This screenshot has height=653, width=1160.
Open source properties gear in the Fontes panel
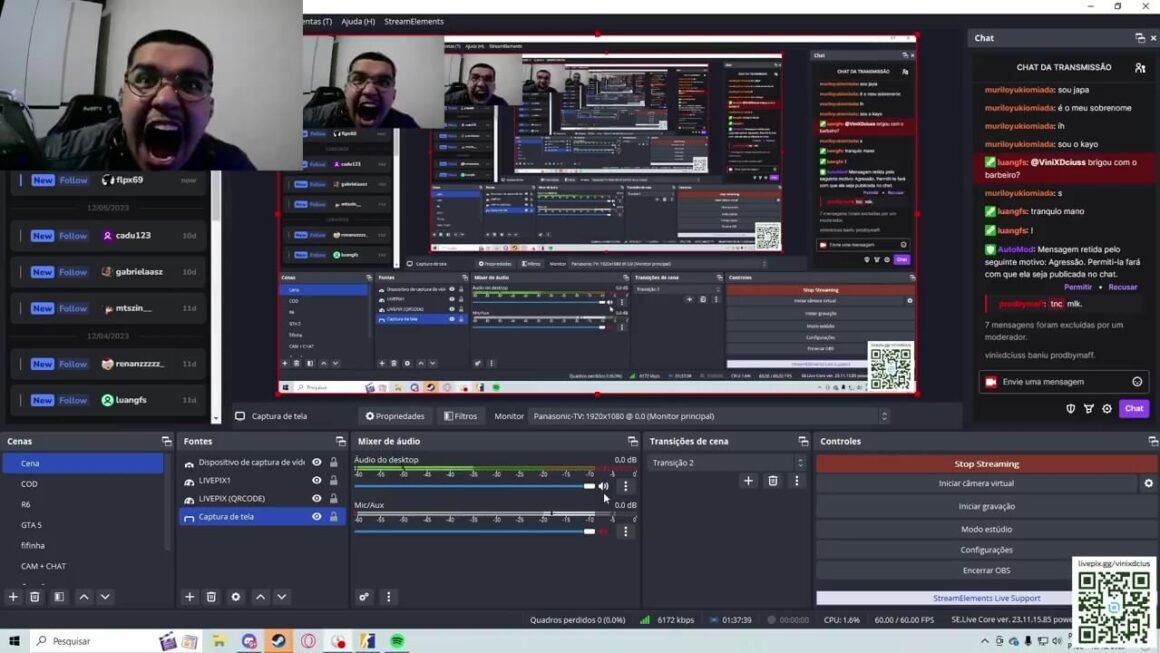[x=236, y=597]
